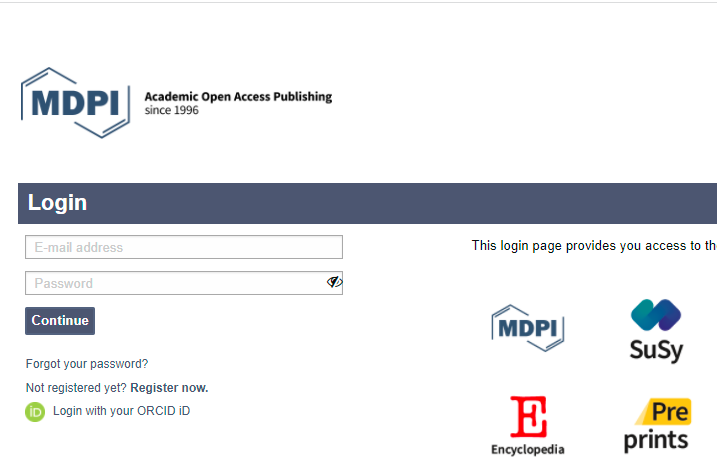Click the "Academic Open Access Publishing" tagline
The height and width of the screenshot is (466, 717).
click(238, 97)
